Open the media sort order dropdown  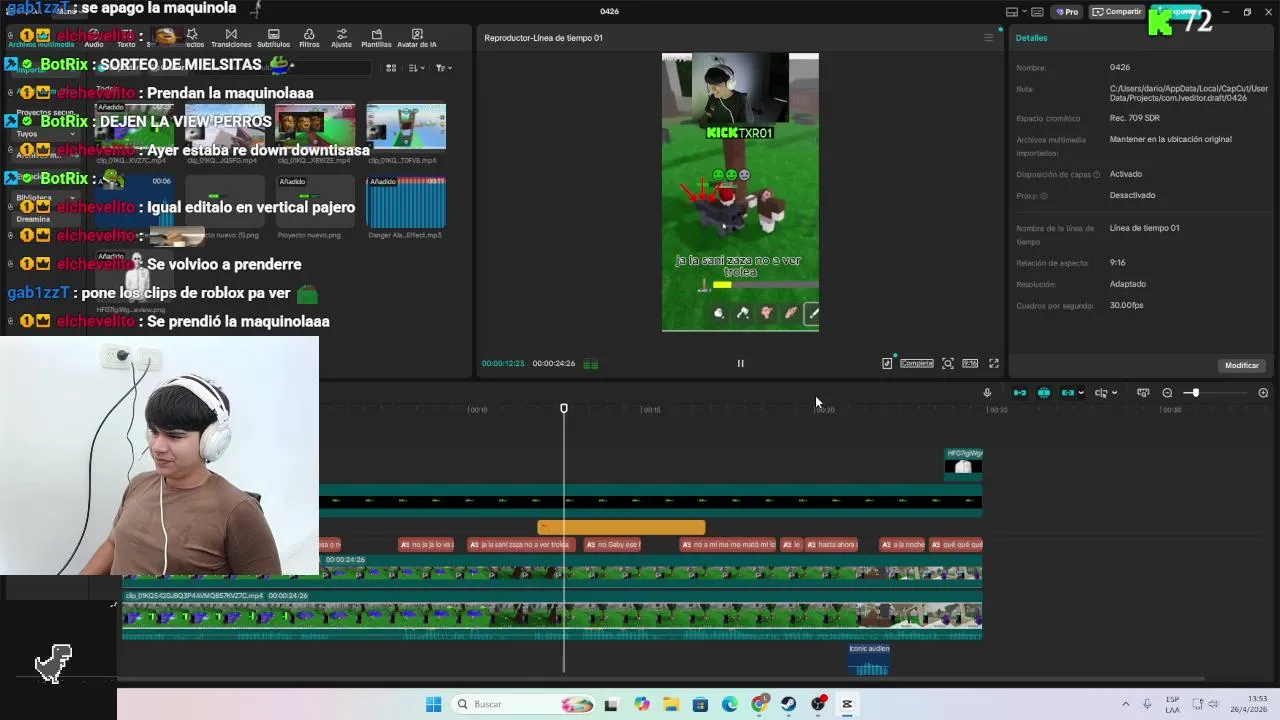point(416,68)
